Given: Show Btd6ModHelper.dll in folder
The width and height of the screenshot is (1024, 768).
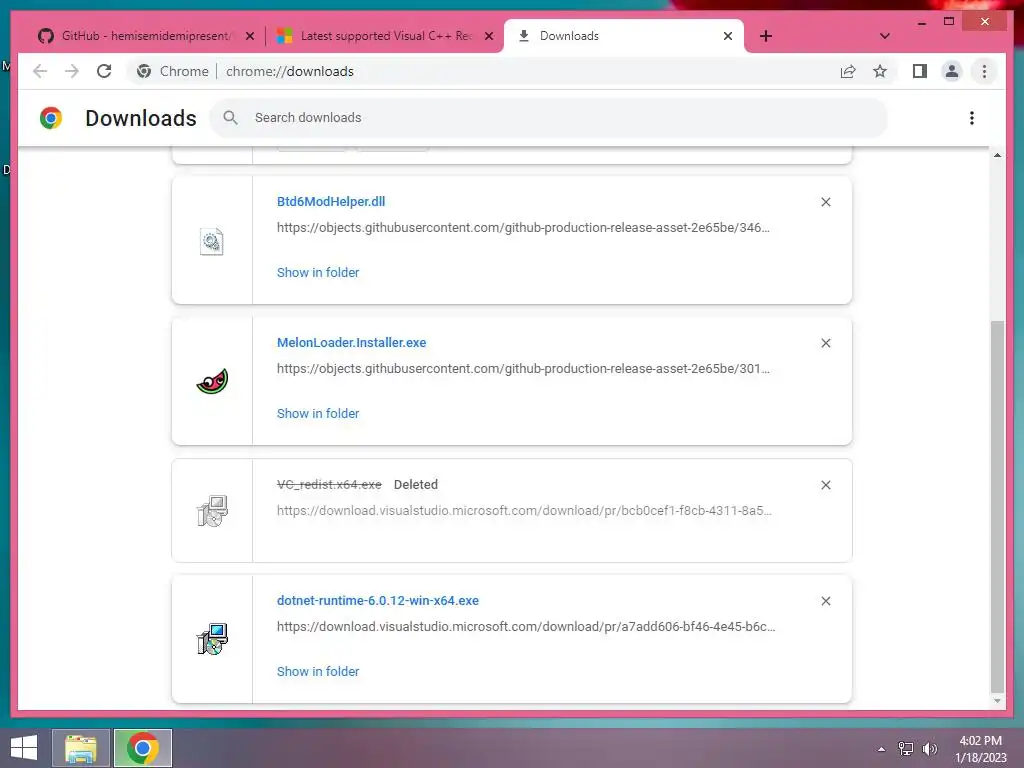Looking at the screenshot, I should pyautogui.click(x=318, y=272).
